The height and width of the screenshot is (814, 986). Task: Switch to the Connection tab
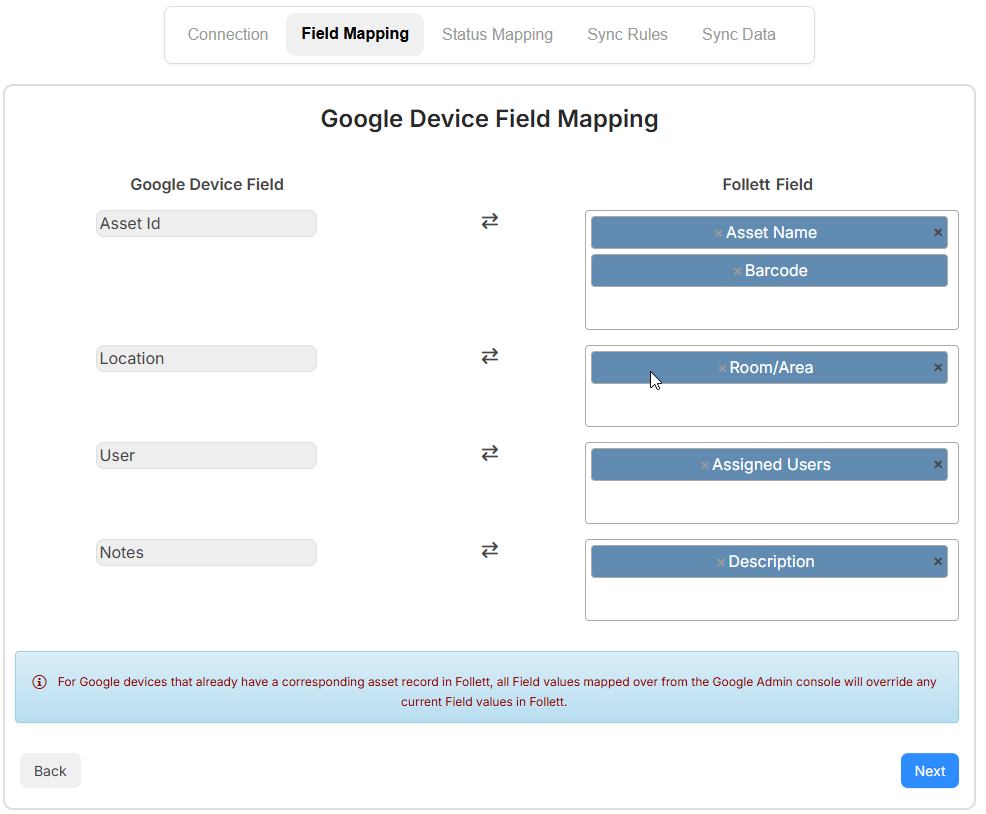point(227,34)
